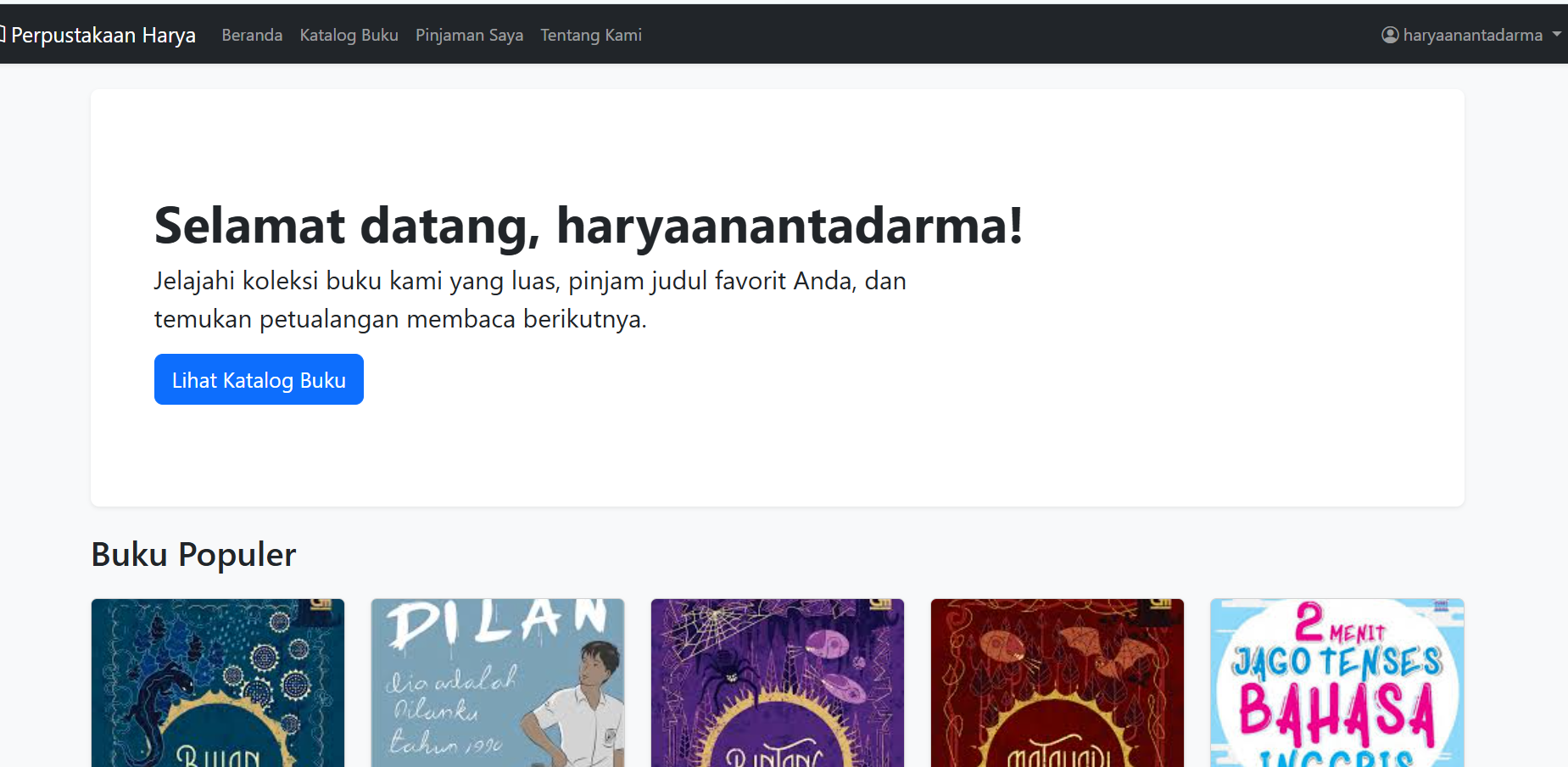Select the Buku Populer heading
This screenshot has width=1568, height=767.
193,555
